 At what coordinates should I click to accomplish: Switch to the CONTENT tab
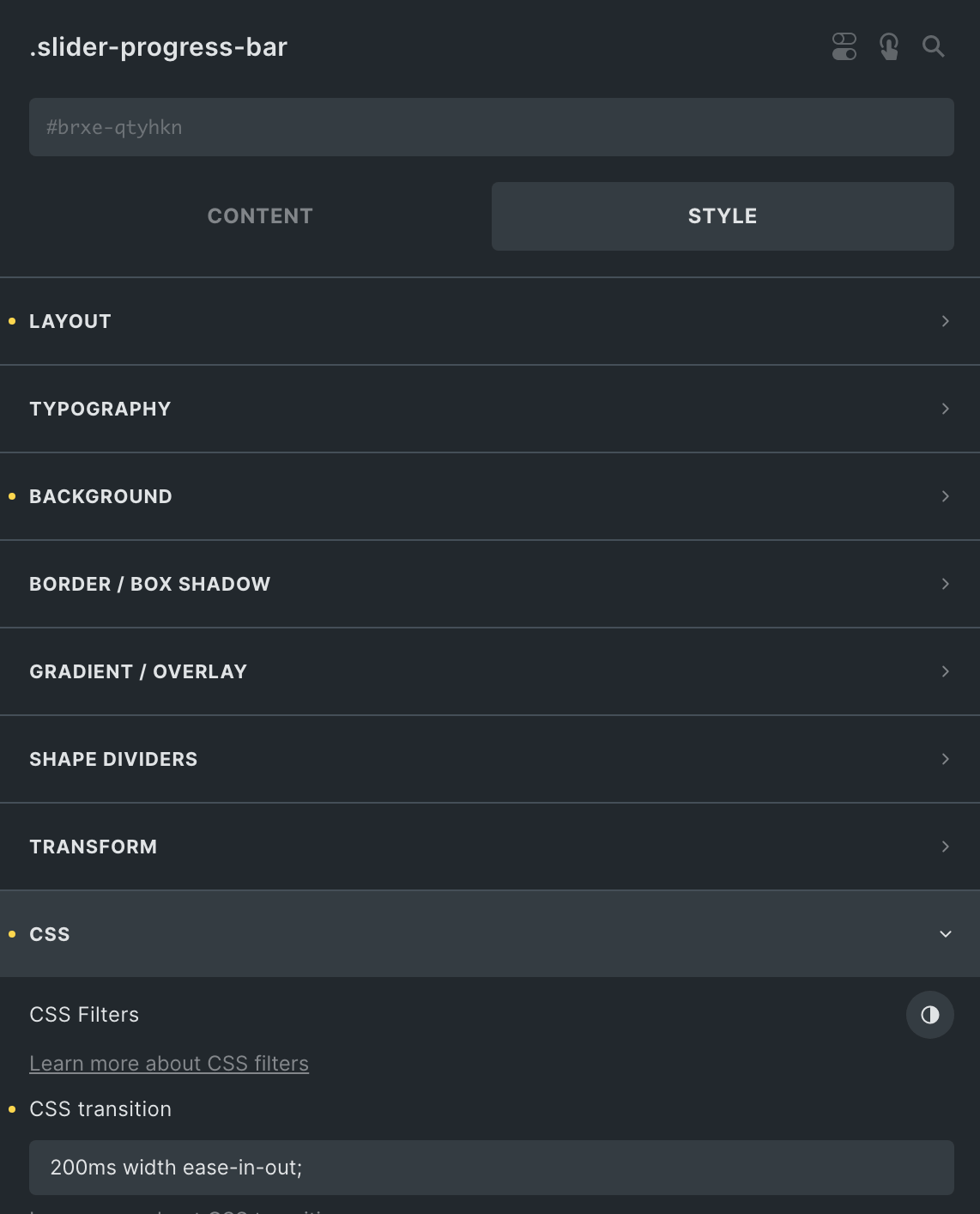point(260,216)
